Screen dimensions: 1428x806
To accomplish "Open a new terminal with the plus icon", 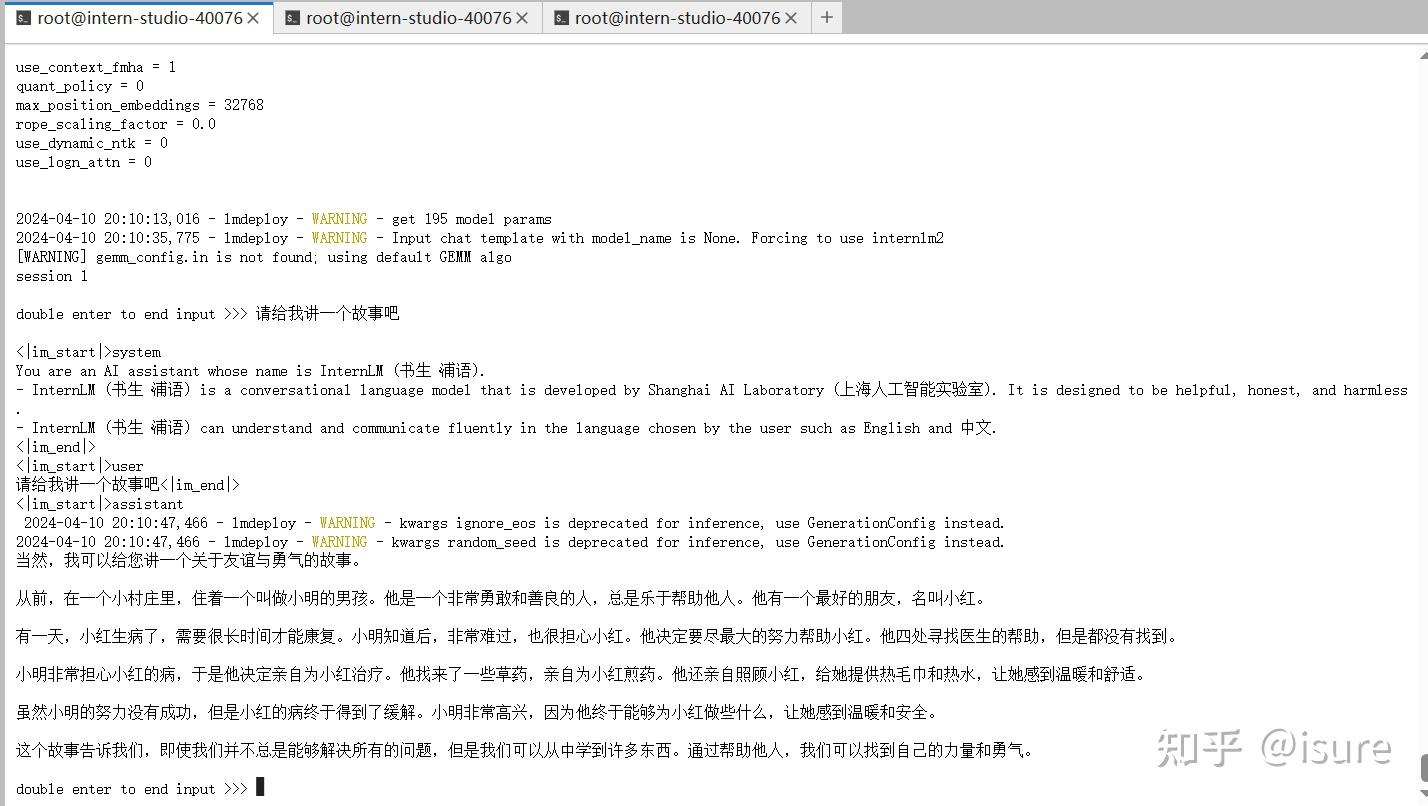I will point(826,17).
